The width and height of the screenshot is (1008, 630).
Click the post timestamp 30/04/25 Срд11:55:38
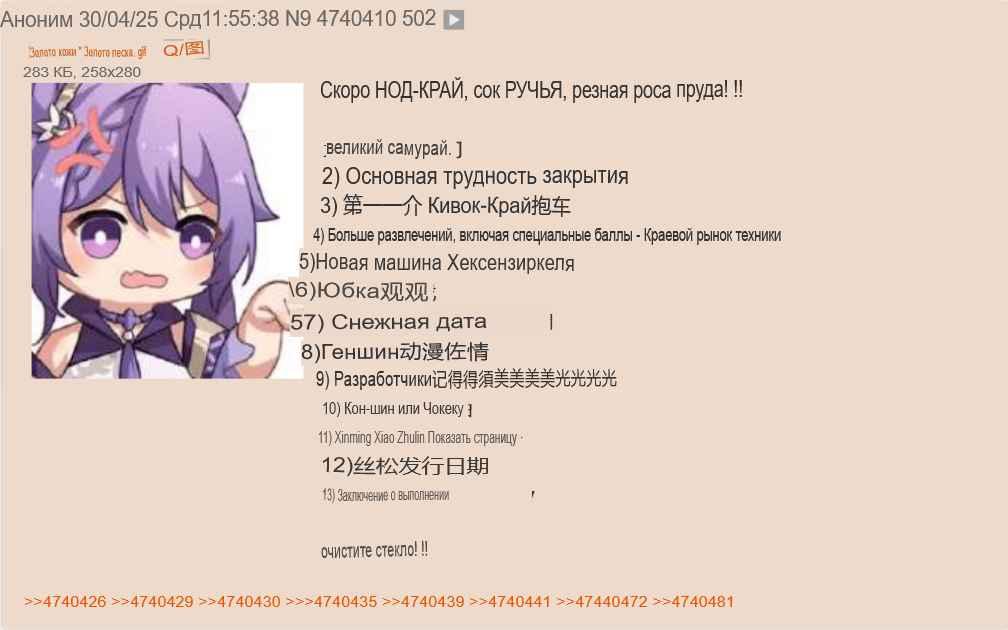click(x=179, y=19)
